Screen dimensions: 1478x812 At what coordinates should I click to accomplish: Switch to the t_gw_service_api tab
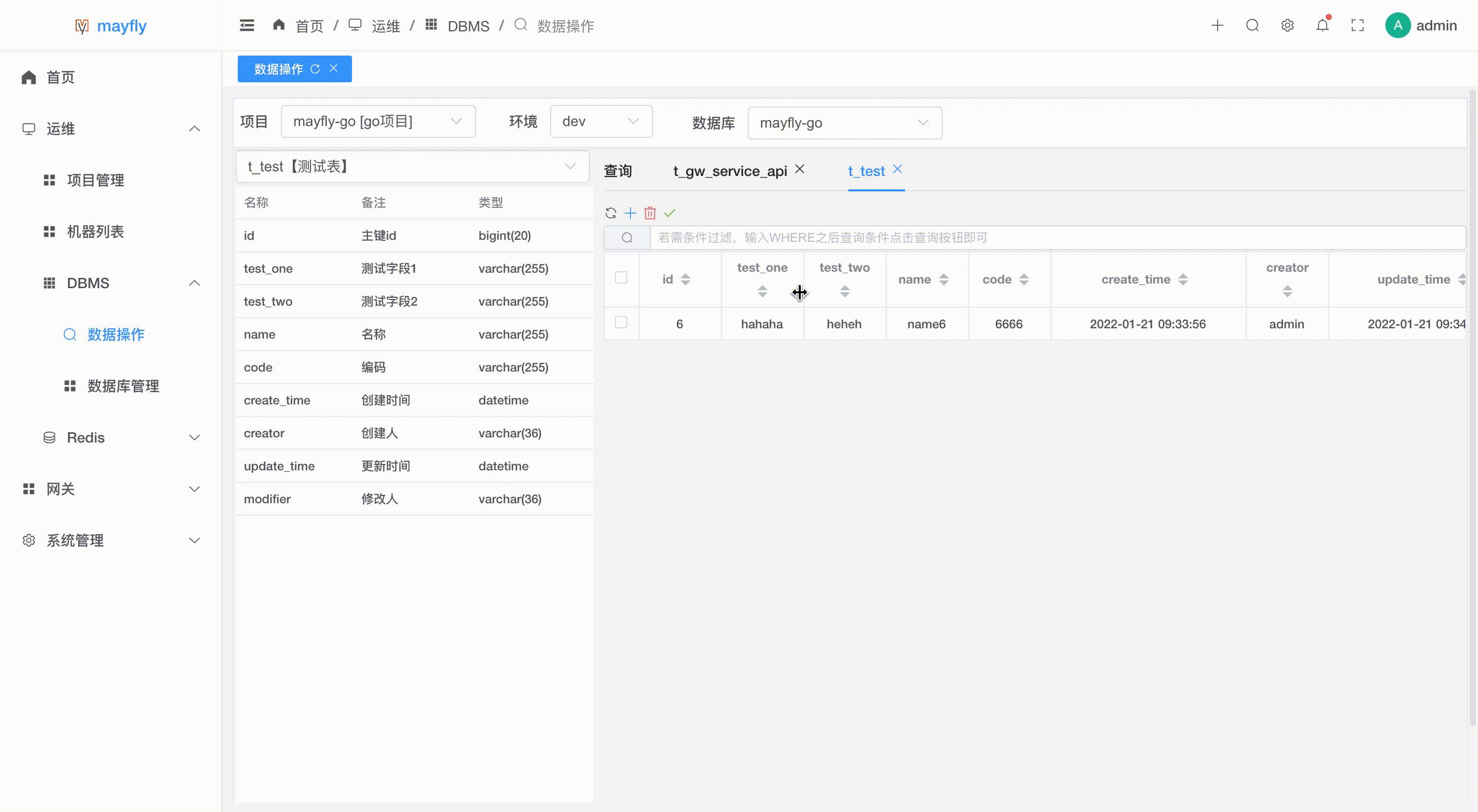click(x=730, y=170)
